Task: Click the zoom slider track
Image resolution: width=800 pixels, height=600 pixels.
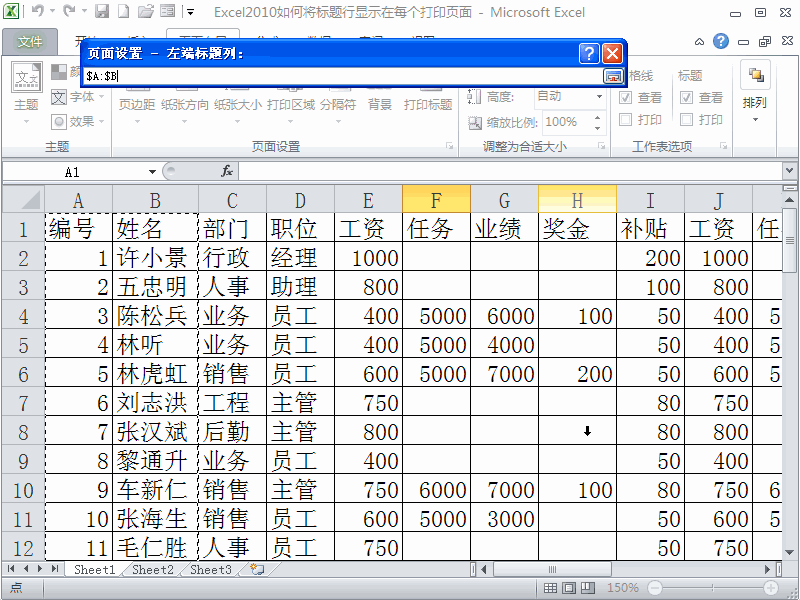Action: (713, 588)
